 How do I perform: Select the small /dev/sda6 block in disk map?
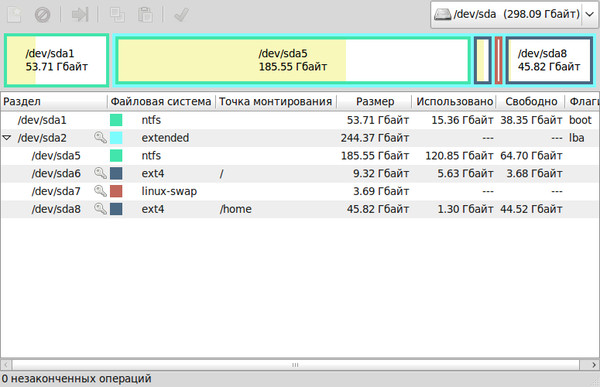click(x=483, y=60)
